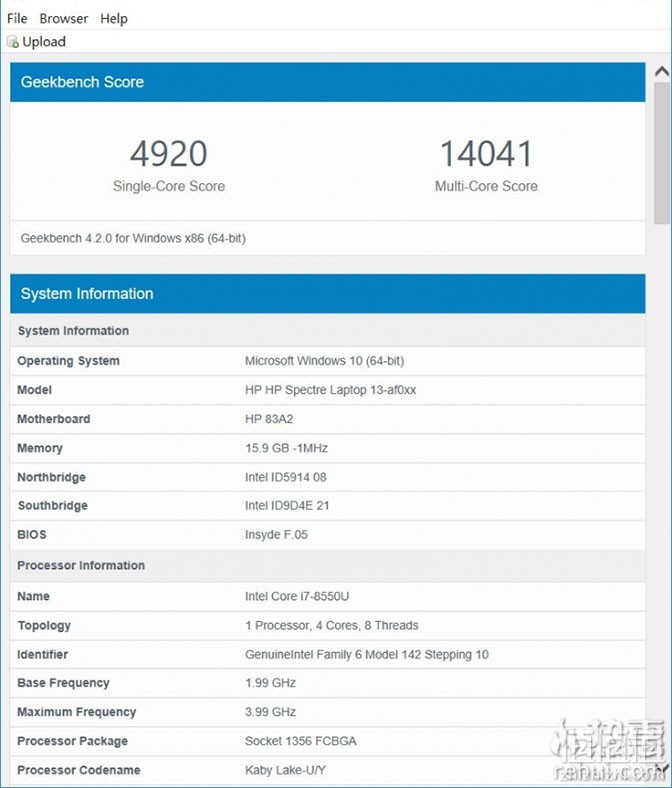The height and width of the screenshot is (788, 672).
Task: Select Socket 1356 FCBGA value
Action: coord(301,741)
